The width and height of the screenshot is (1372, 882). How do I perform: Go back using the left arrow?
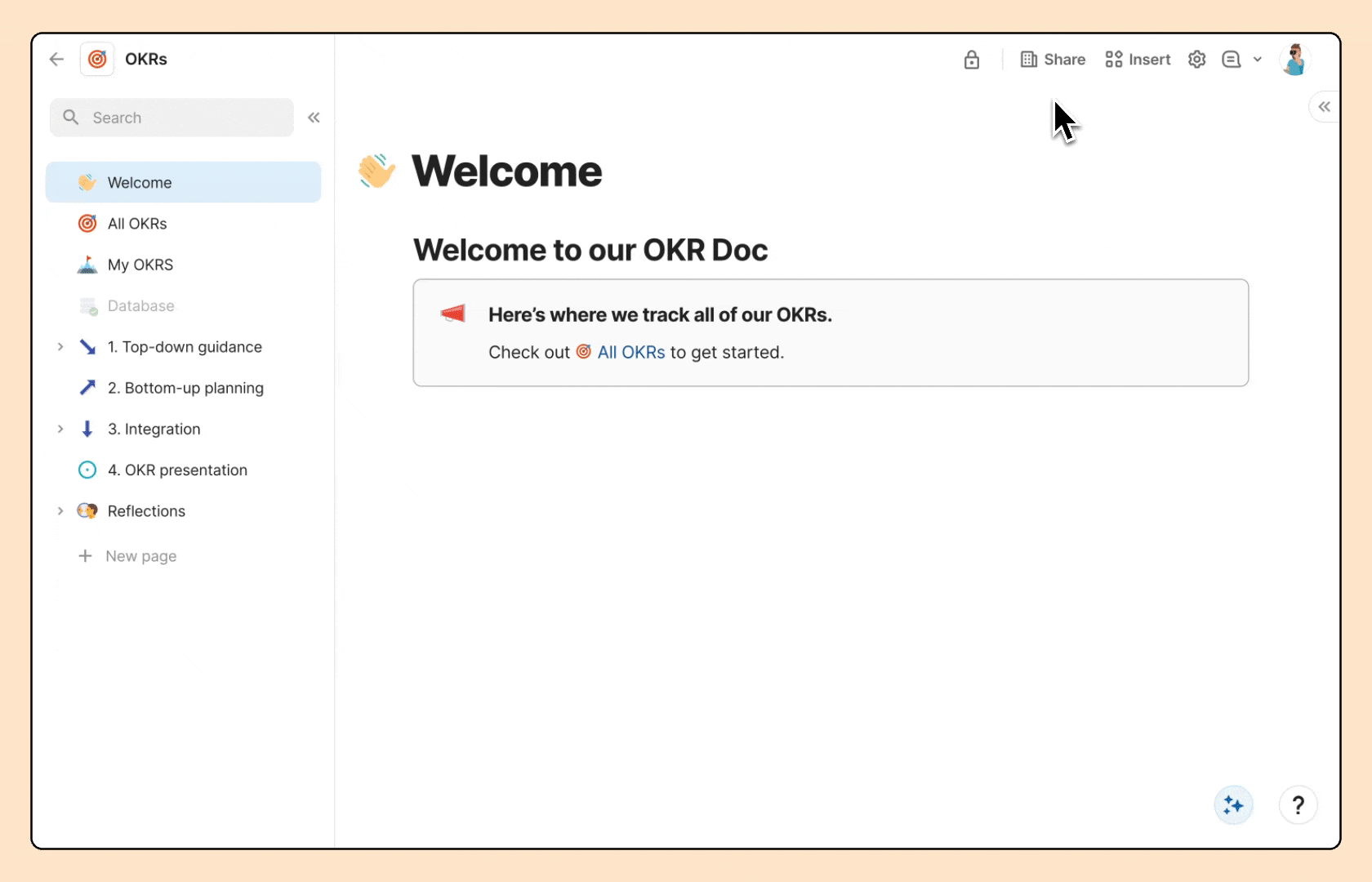(x=56, y=59)
